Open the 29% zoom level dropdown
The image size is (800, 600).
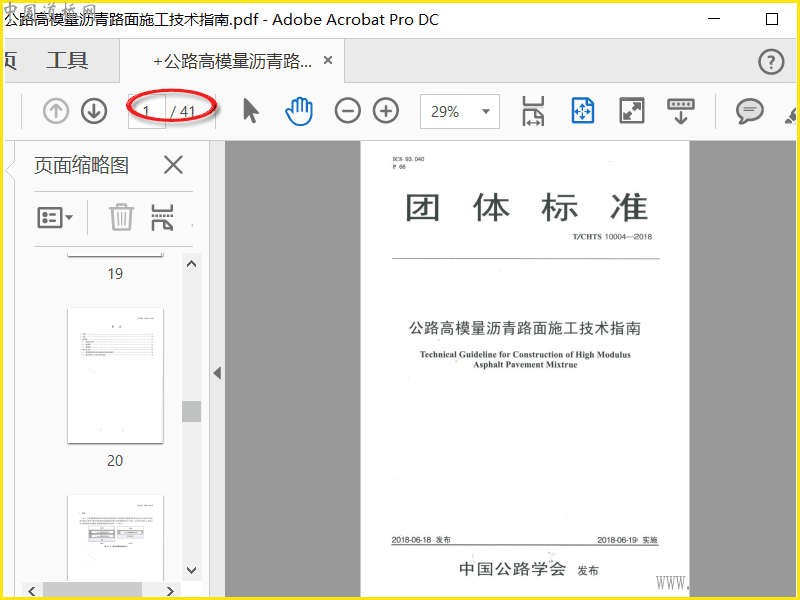[460, 111]
